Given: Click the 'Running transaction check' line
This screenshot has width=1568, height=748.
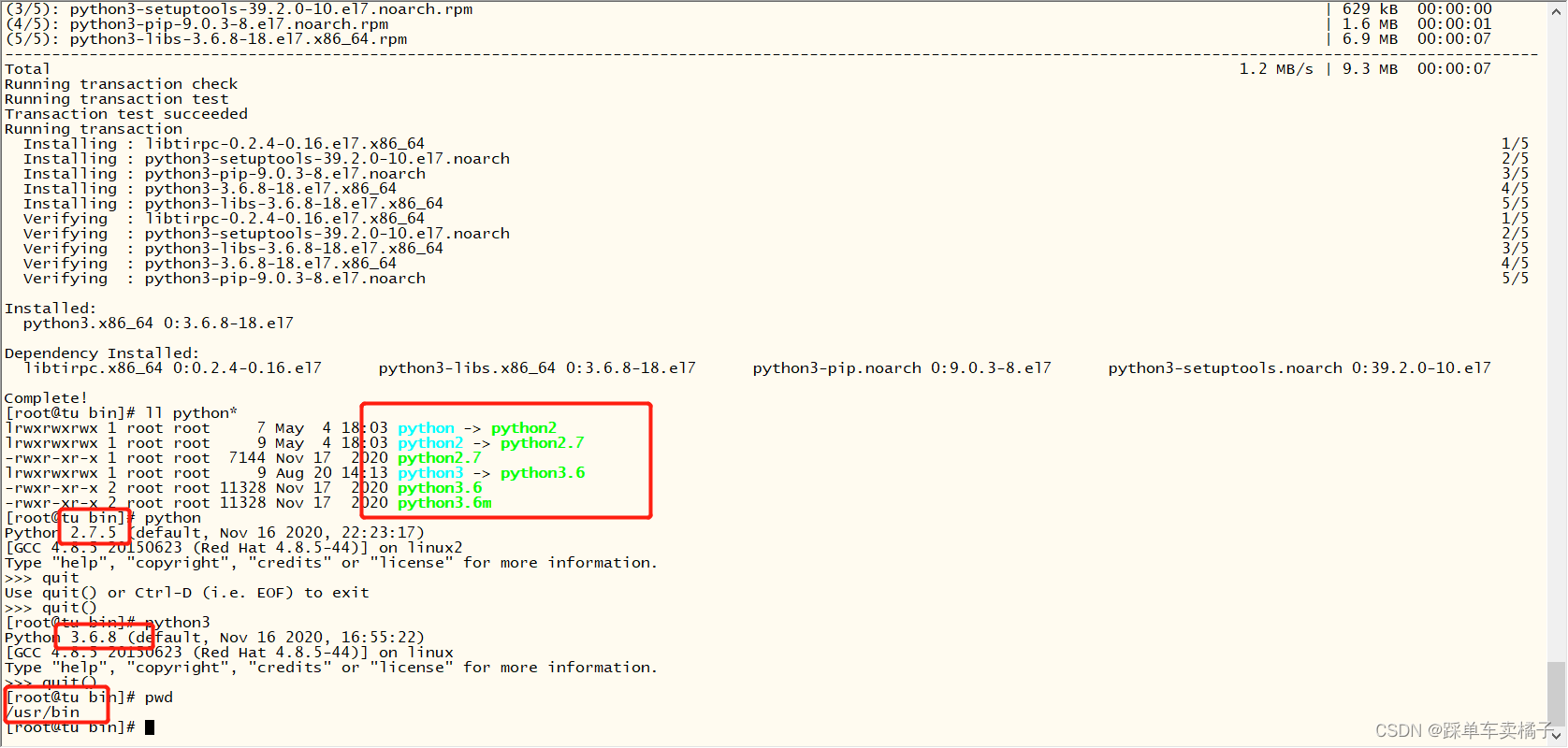Looking at the screenshot, I should [122, 84].
